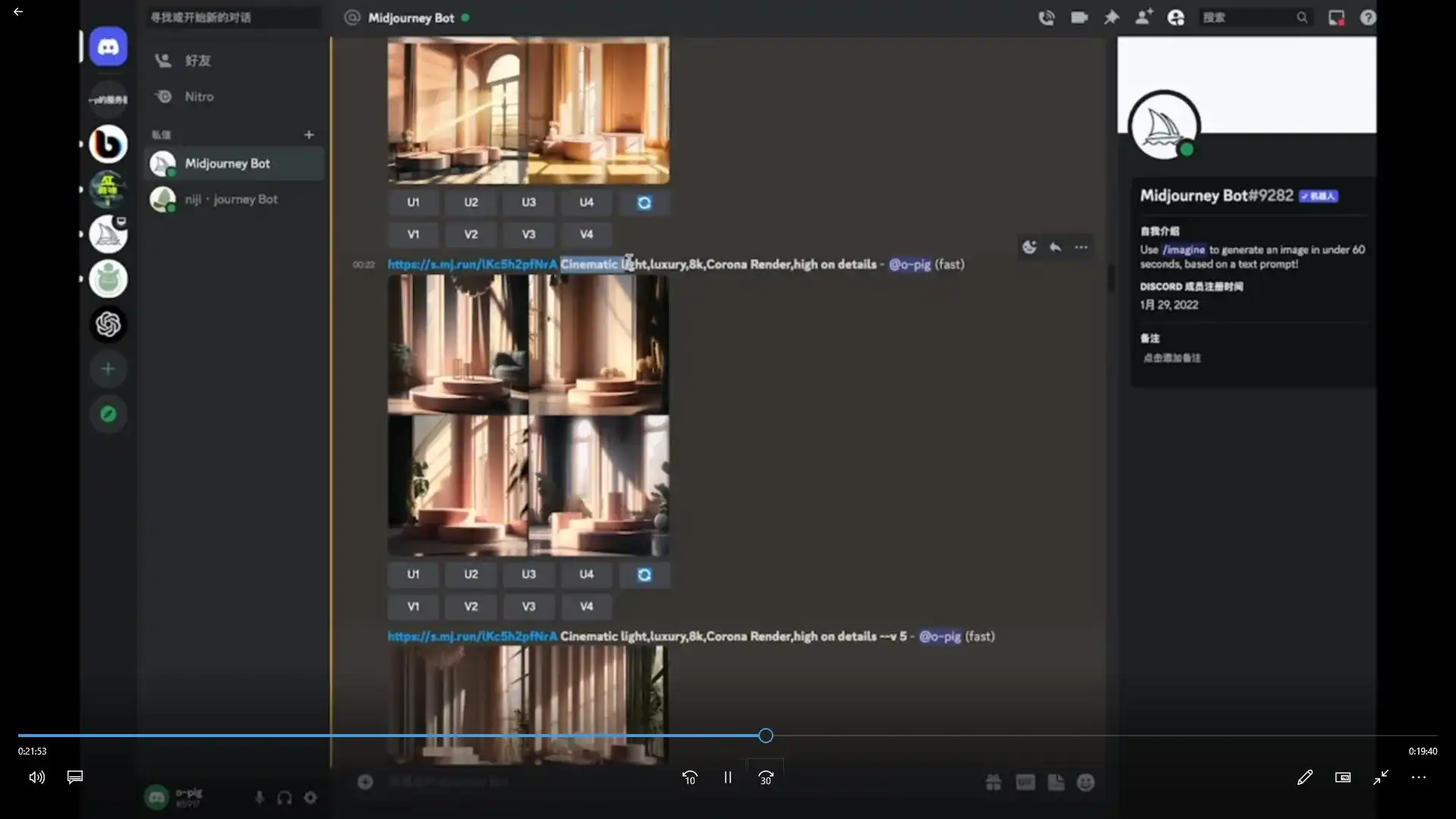Open the ChatGPT server icon in sidebar

coord(108,325)
